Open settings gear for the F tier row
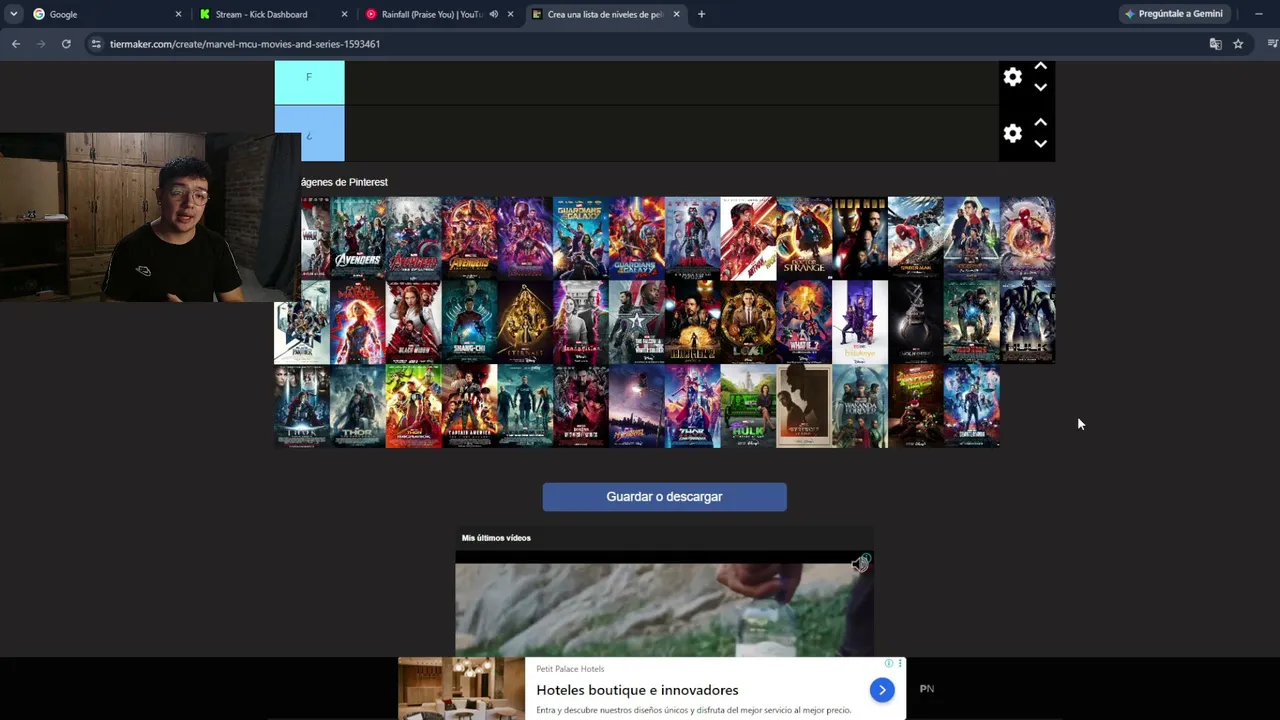 pyautogui.click(x=1013, y=77)
